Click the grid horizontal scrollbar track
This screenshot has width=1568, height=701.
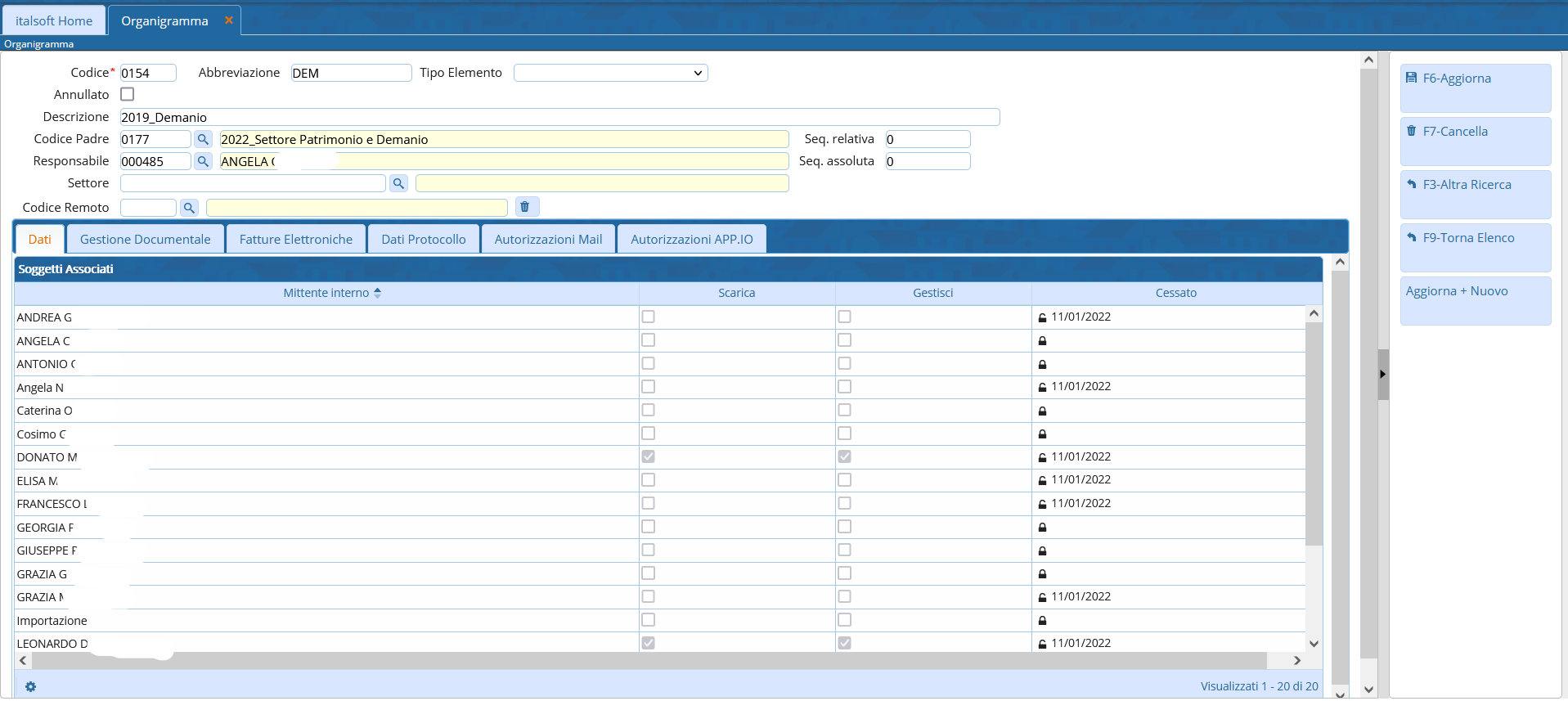pyautogui.click(x=654, y=661)
